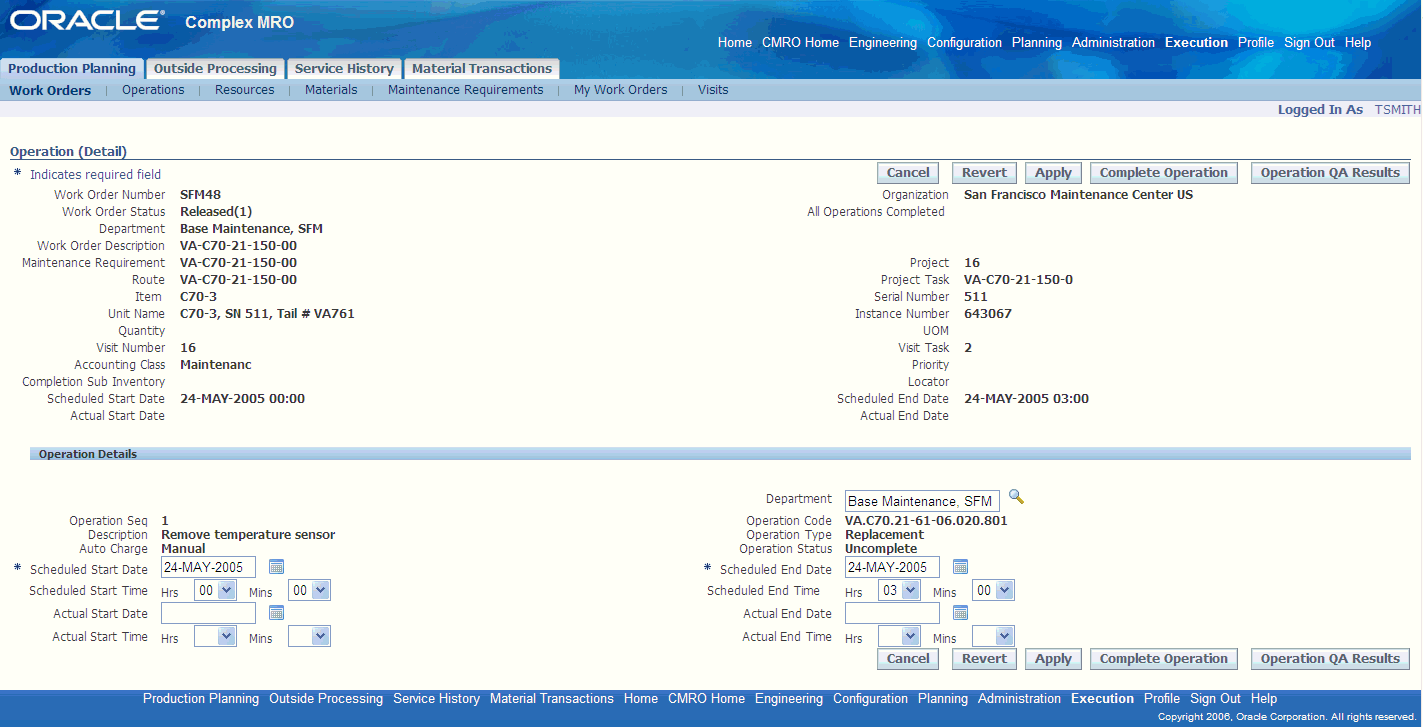Open the Materials subtab
1423x727 pixels.
[x=331, y=90]
